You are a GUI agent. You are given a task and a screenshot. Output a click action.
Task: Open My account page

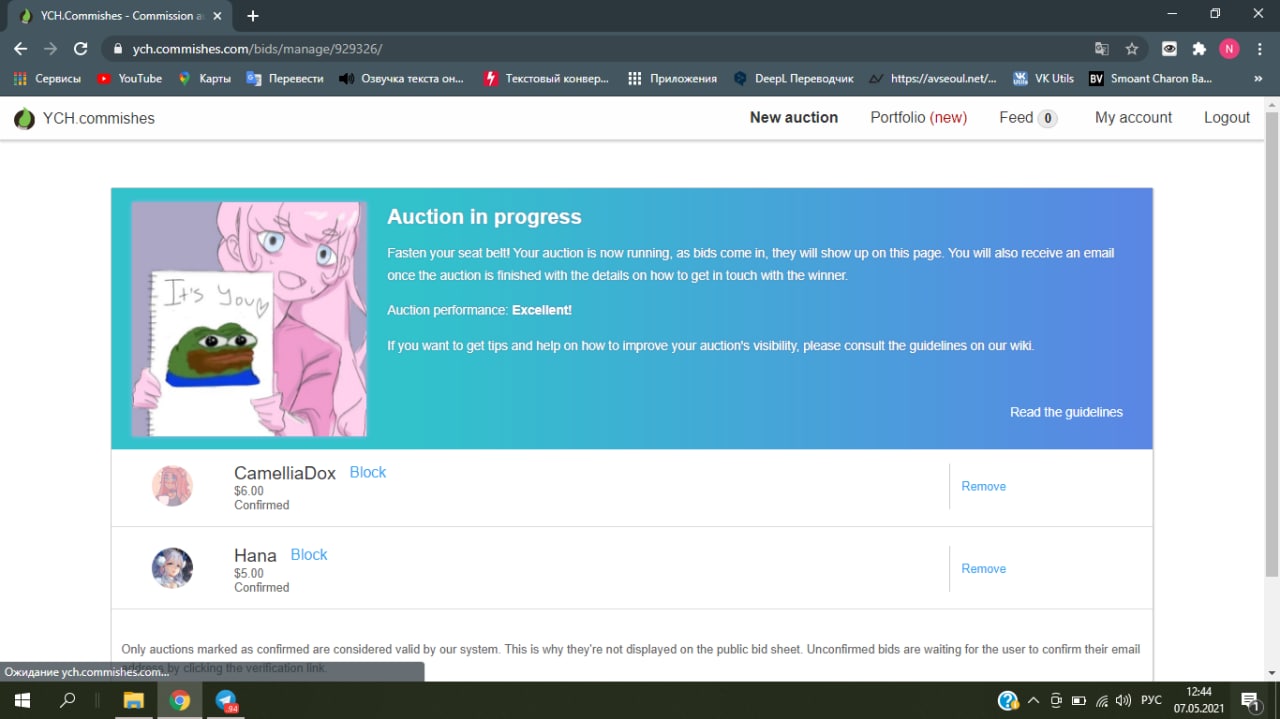tap(1133, 117)
